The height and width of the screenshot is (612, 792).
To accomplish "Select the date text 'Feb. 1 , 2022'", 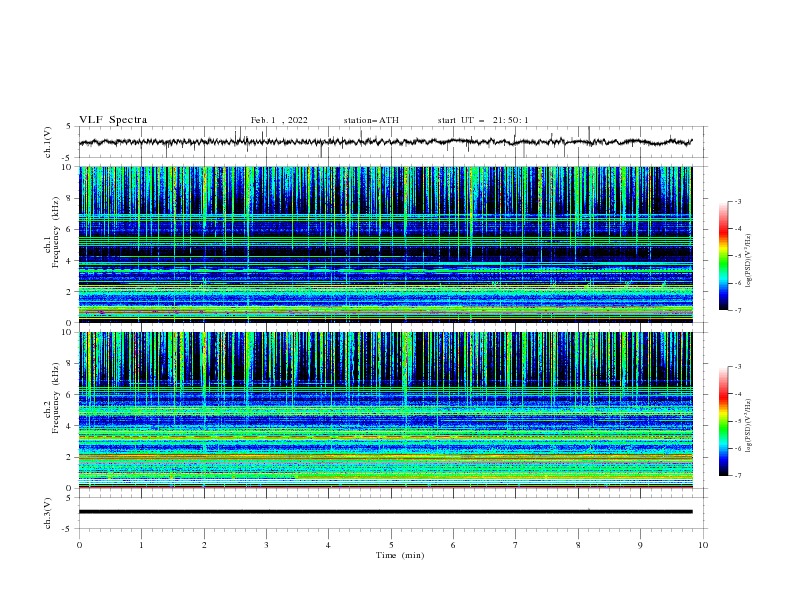I will (x=279, y=120).
